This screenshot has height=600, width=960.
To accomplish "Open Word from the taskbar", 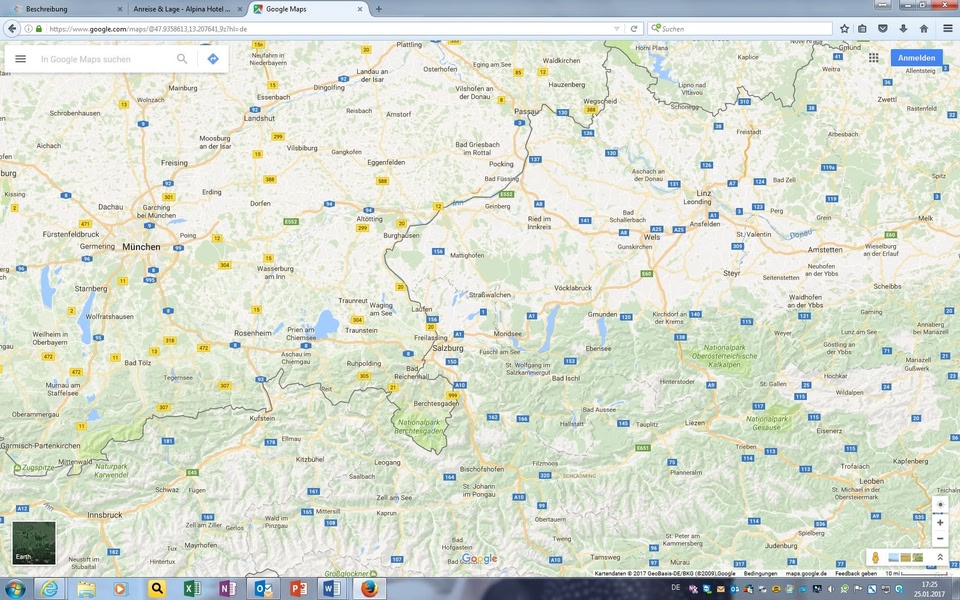I will [331, 589].
